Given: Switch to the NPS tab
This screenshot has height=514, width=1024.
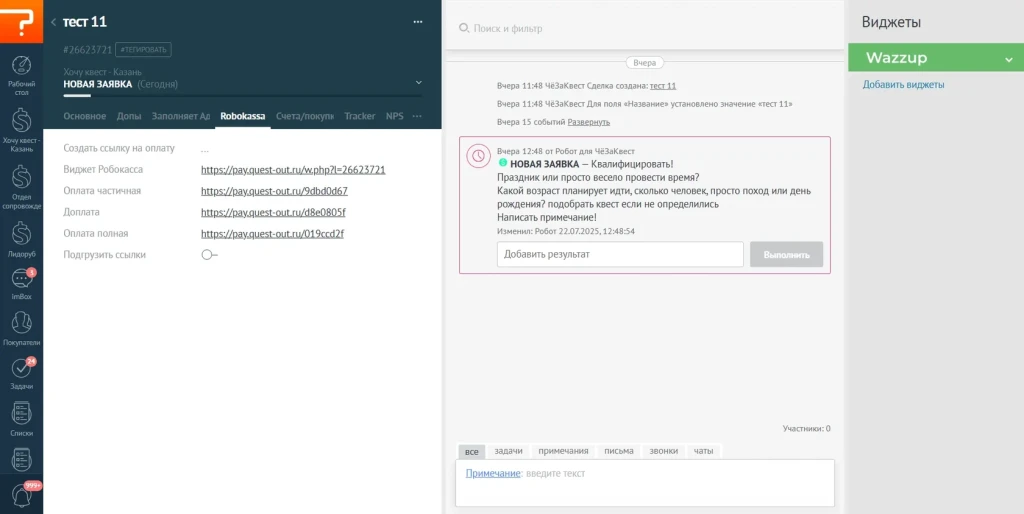Looking at the screenshot, I should tap(394, 116).
